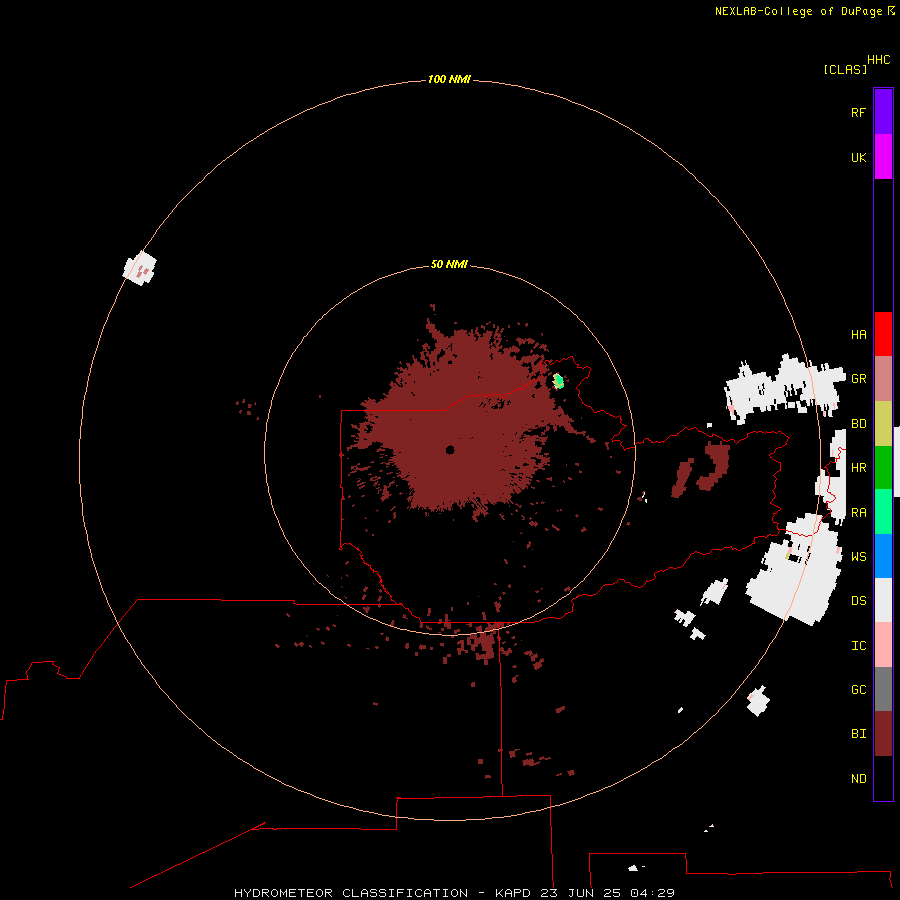Select the BD yellow legend swatch
This screenshot has width=900, height=900.
tap(883, 424)
